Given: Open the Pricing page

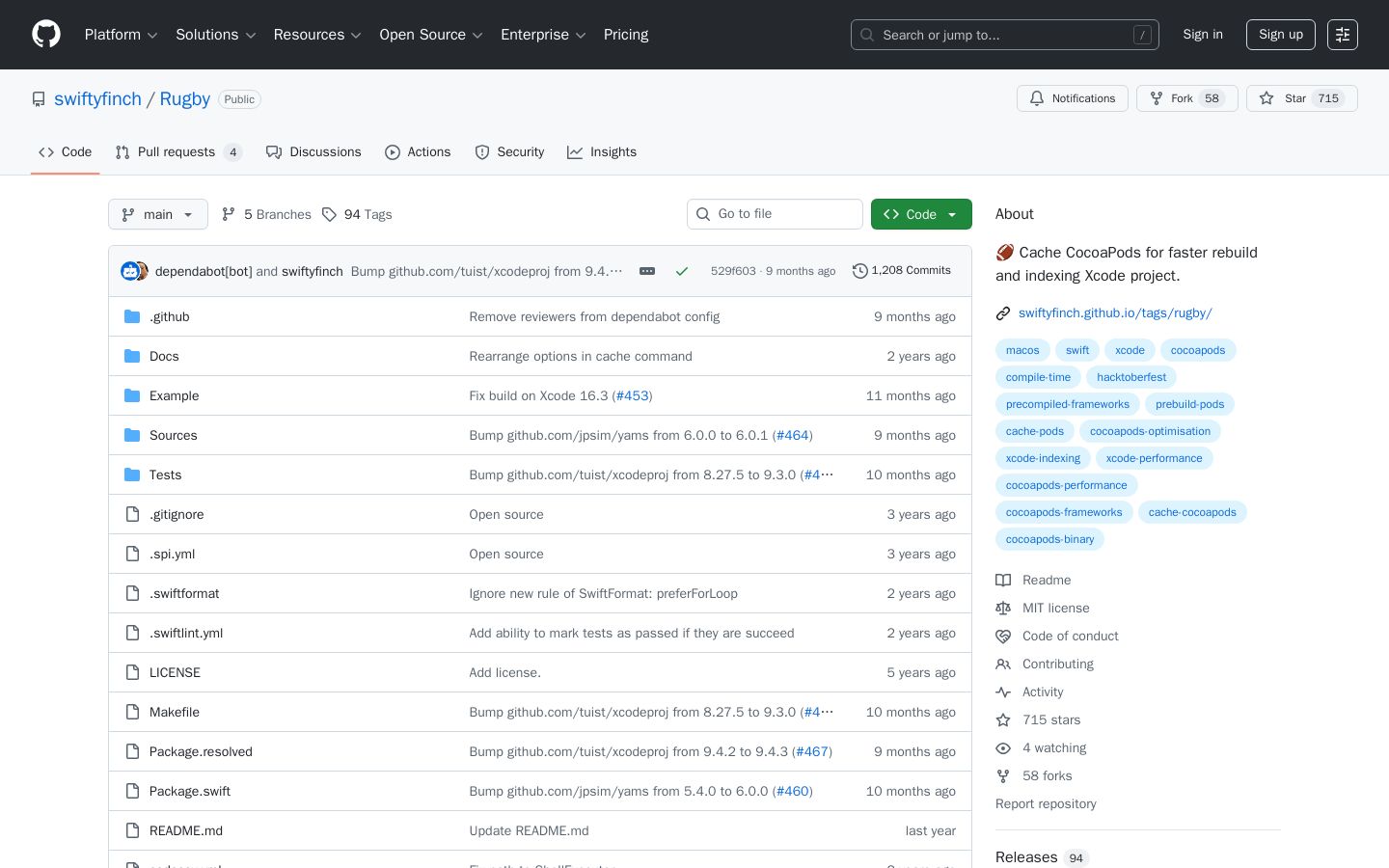Looking at the screenshot, I should (x=626, y=35).
